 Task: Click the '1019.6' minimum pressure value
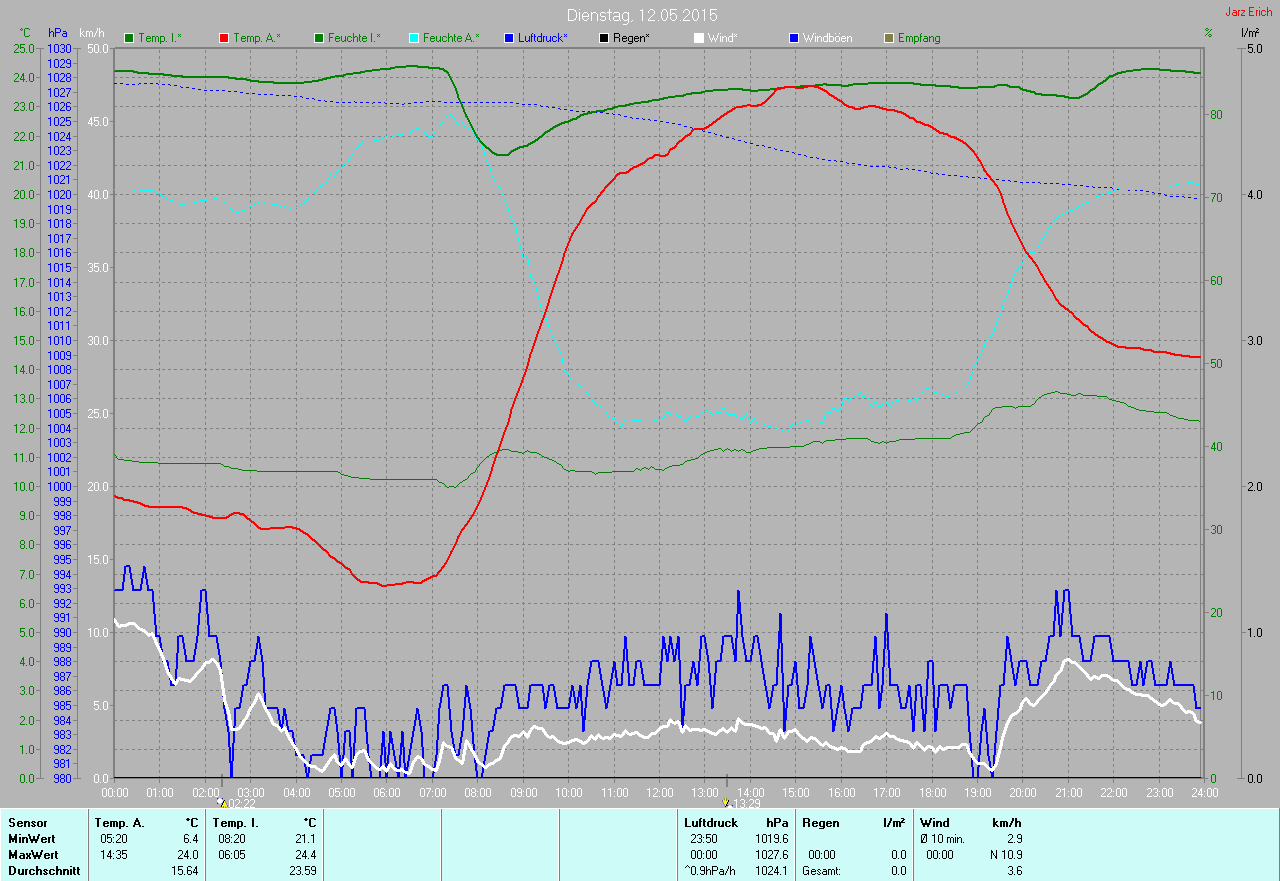770,839
